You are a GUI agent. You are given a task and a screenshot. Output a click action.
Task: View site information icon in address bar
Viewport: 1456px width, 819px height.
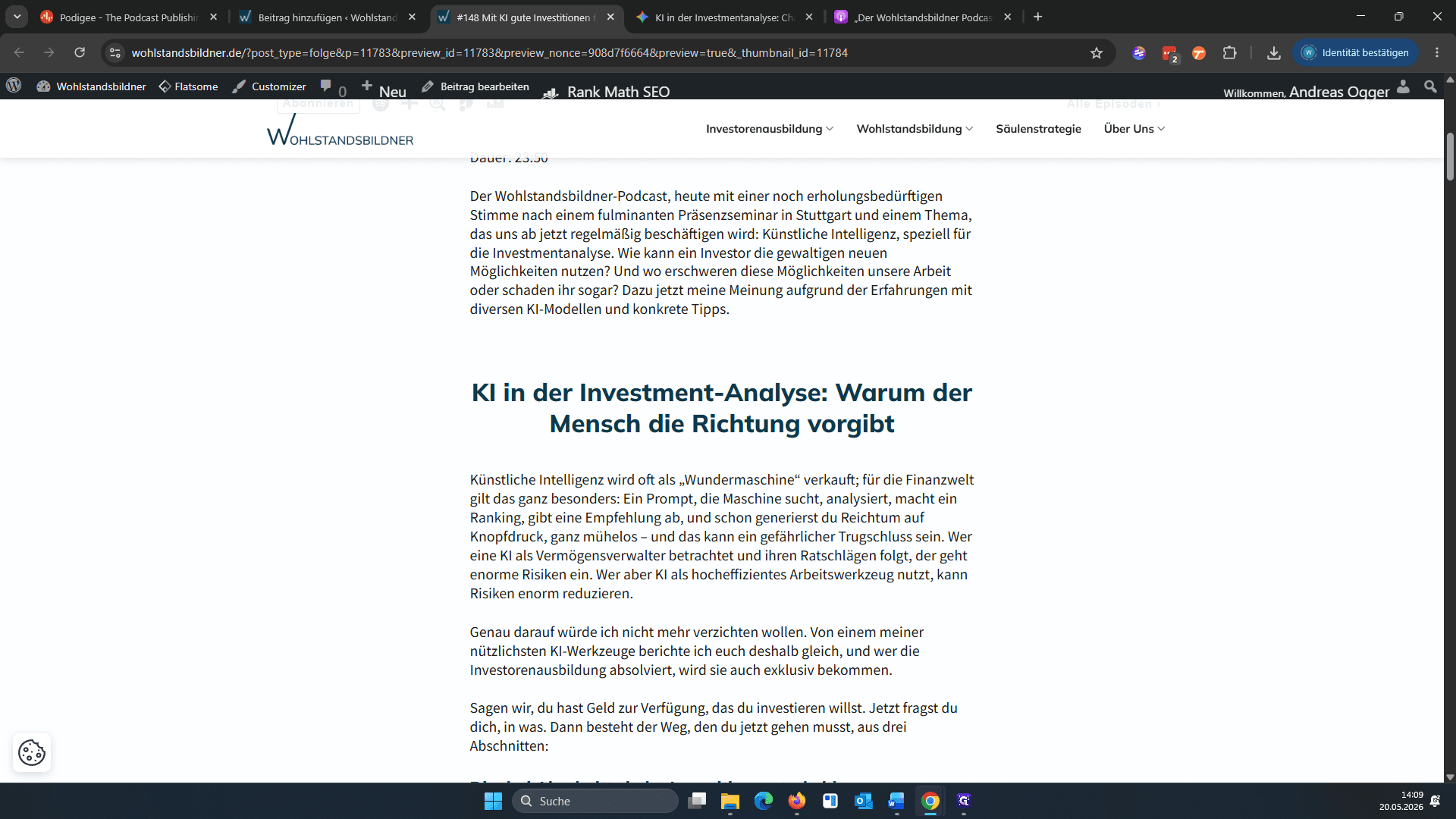pyautogui.click(x=115, y=53)
